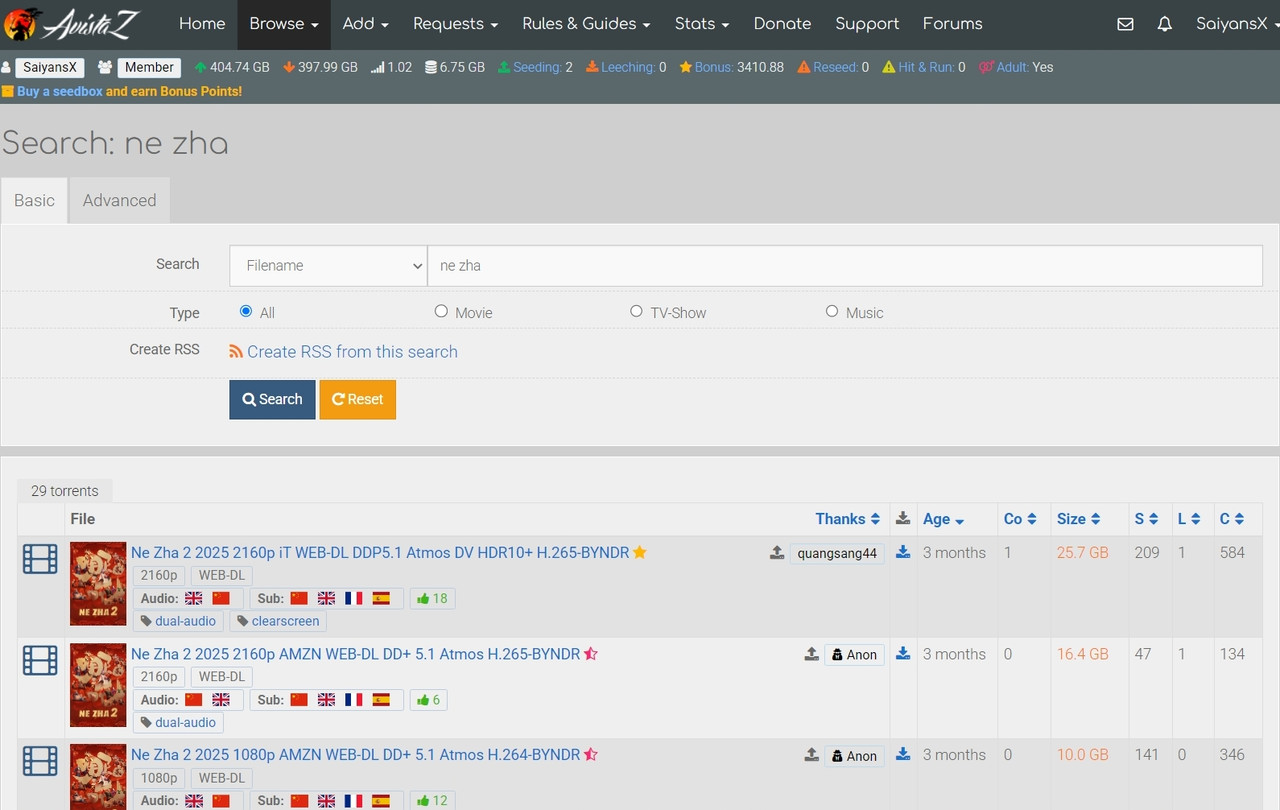Open Ne Zha 2 2160p iT WEB-DL title link

tap(380, 552)
